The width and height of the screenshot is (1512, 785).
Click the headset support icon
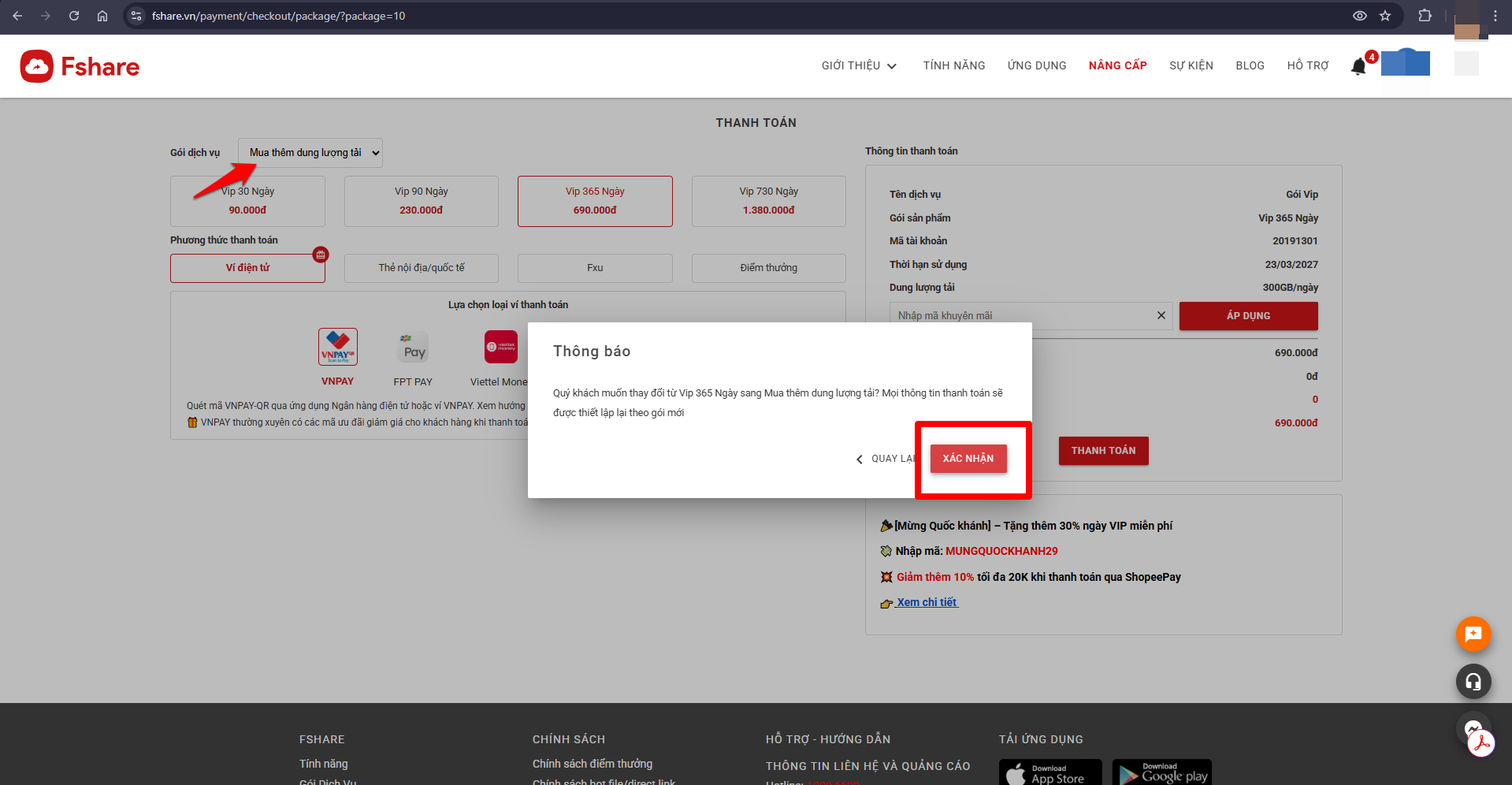click(x=1473, y=682)
